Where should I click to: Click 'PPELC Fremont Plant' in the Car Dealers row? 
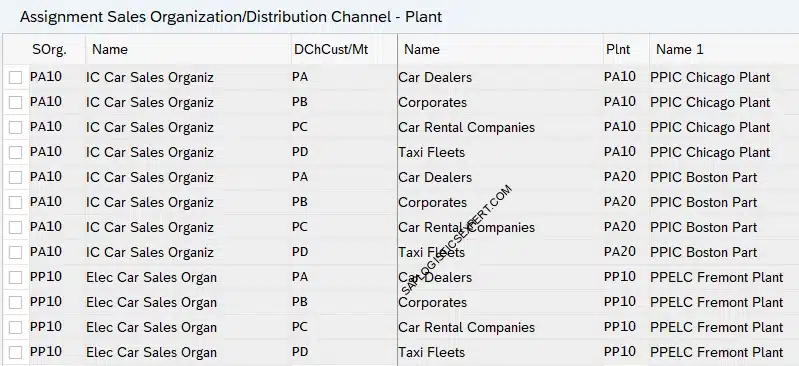tap(716, 277)
